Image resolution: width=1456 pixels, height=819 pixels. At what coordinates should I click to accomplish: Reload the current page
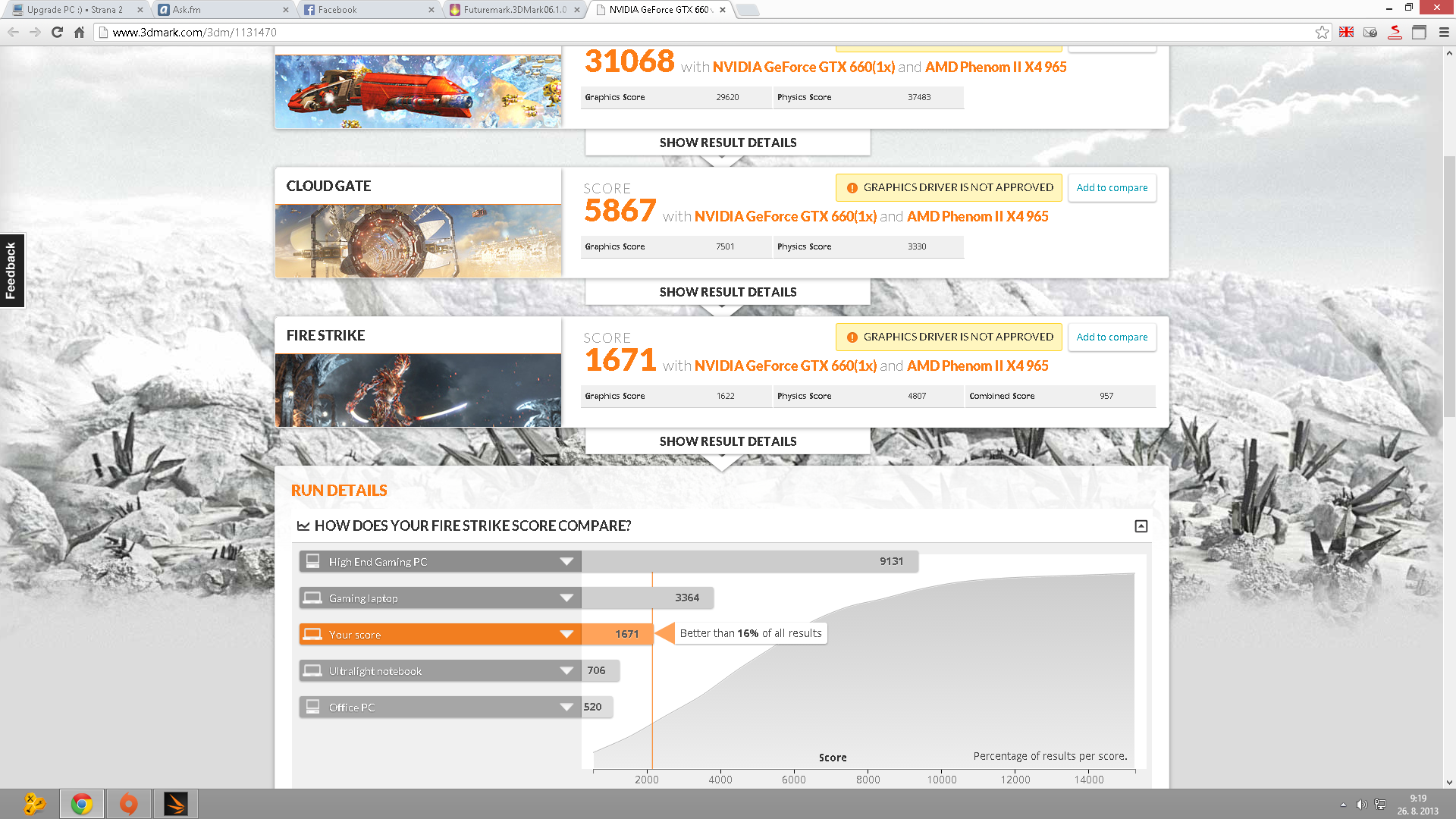click(x=57, y=32)
